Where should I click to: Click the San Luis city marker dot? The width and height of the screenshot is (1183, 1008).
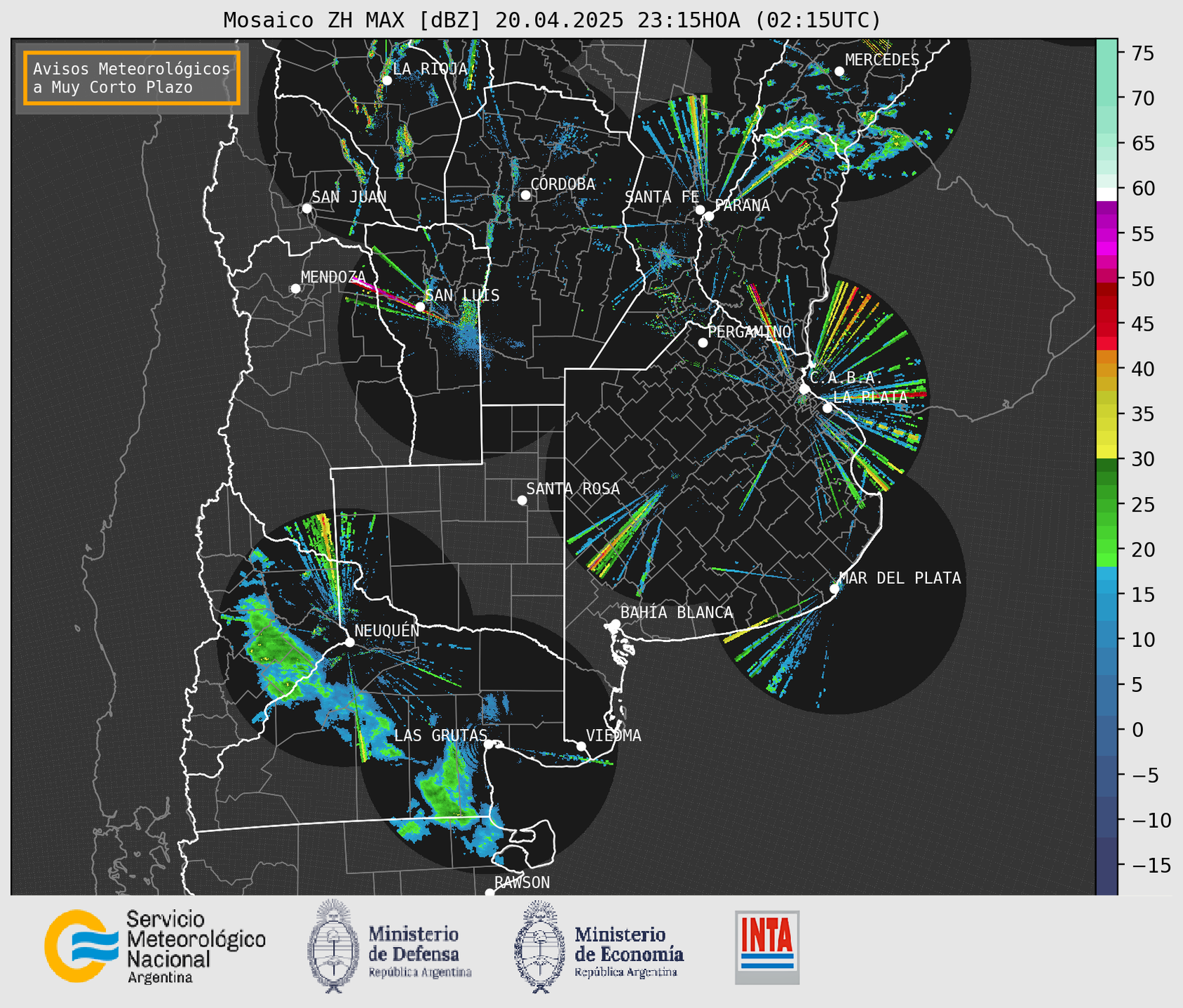coord(419,307)
